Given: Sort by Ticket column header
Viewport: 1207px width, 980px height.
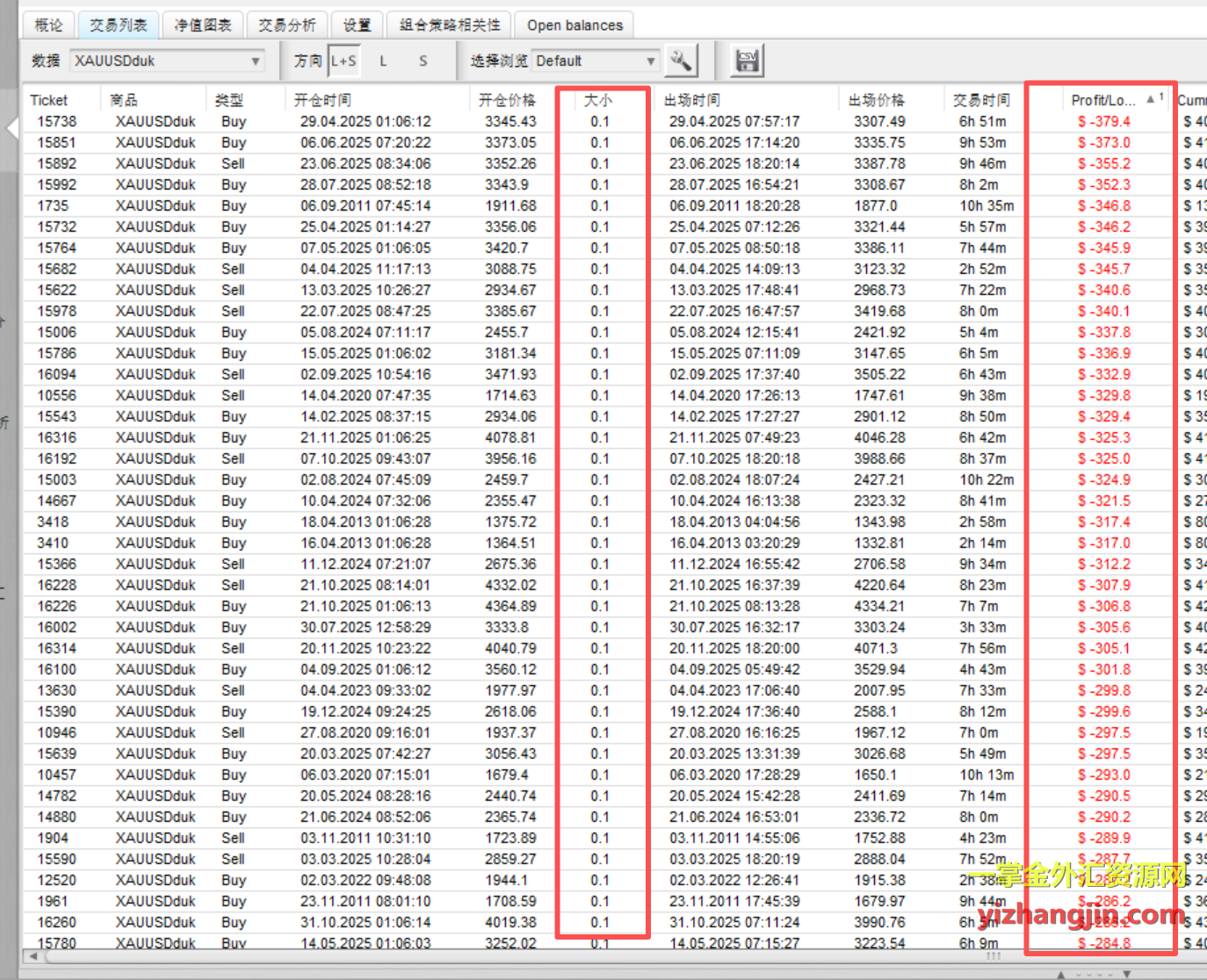Looking at the screenshot, I should (49, 100).
